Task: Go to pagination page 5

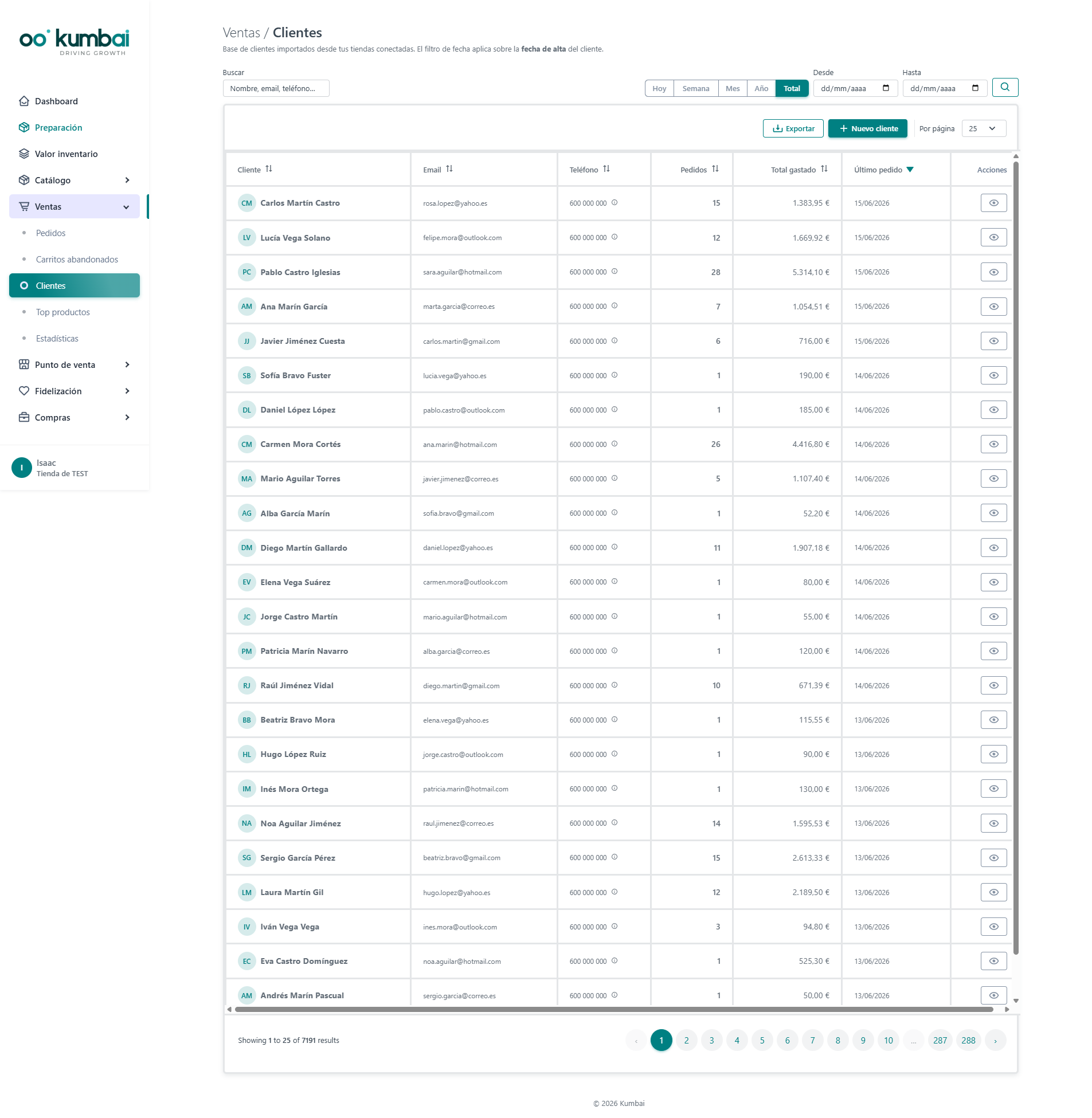Action: pyautogui.click(x=762, y=1041)
